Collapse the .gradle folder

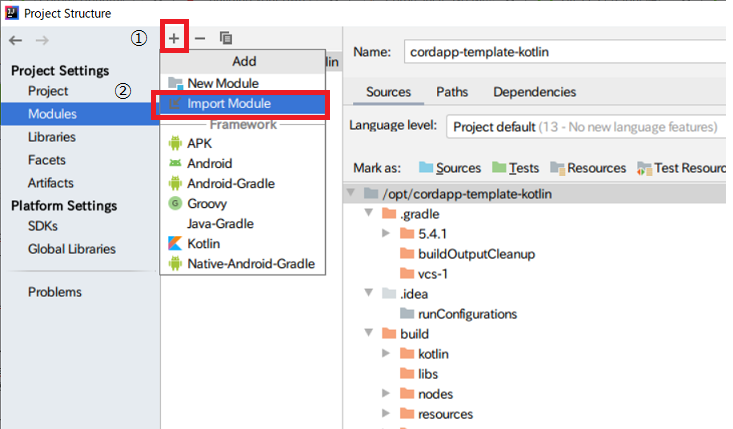click(x=369, y=213)
